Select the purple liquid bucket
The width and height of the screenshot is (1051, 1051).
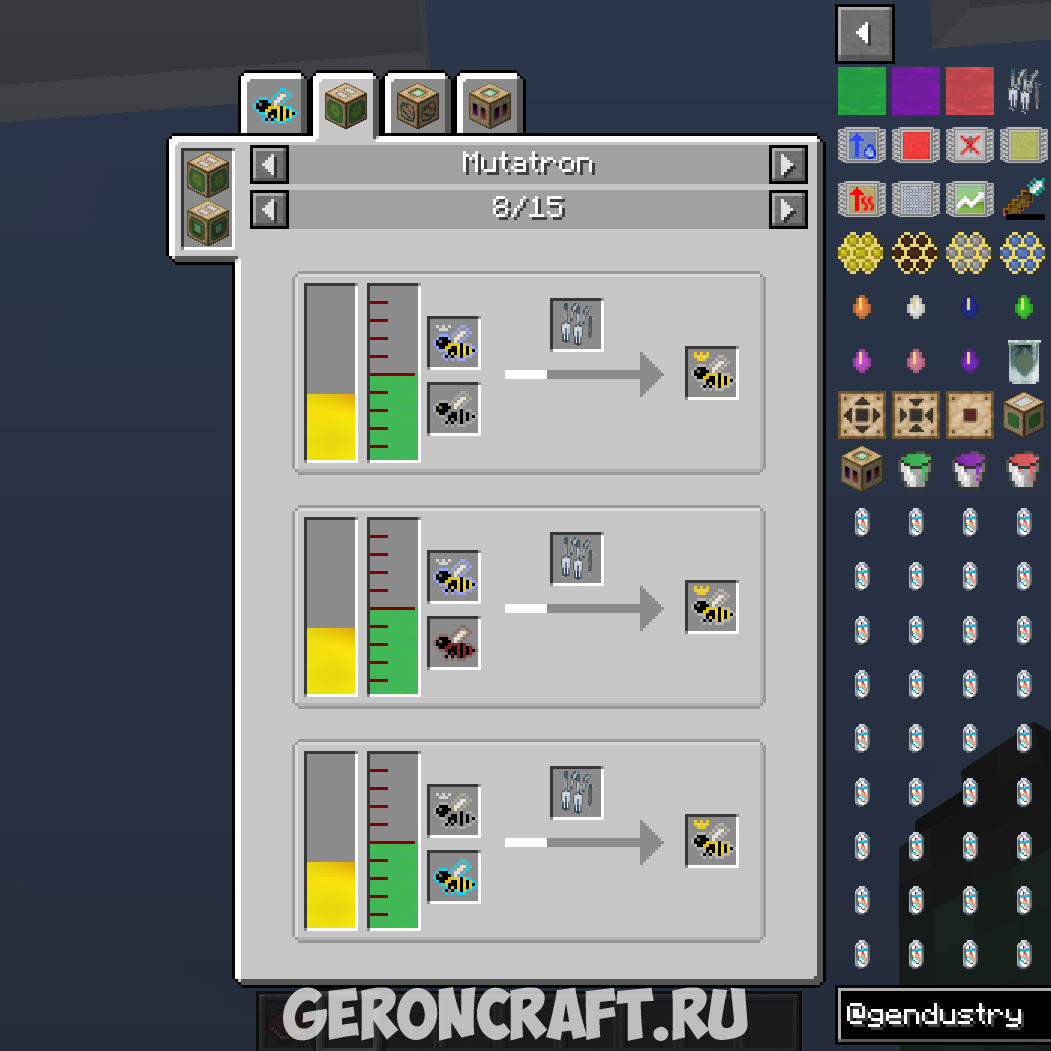[970, 469]
